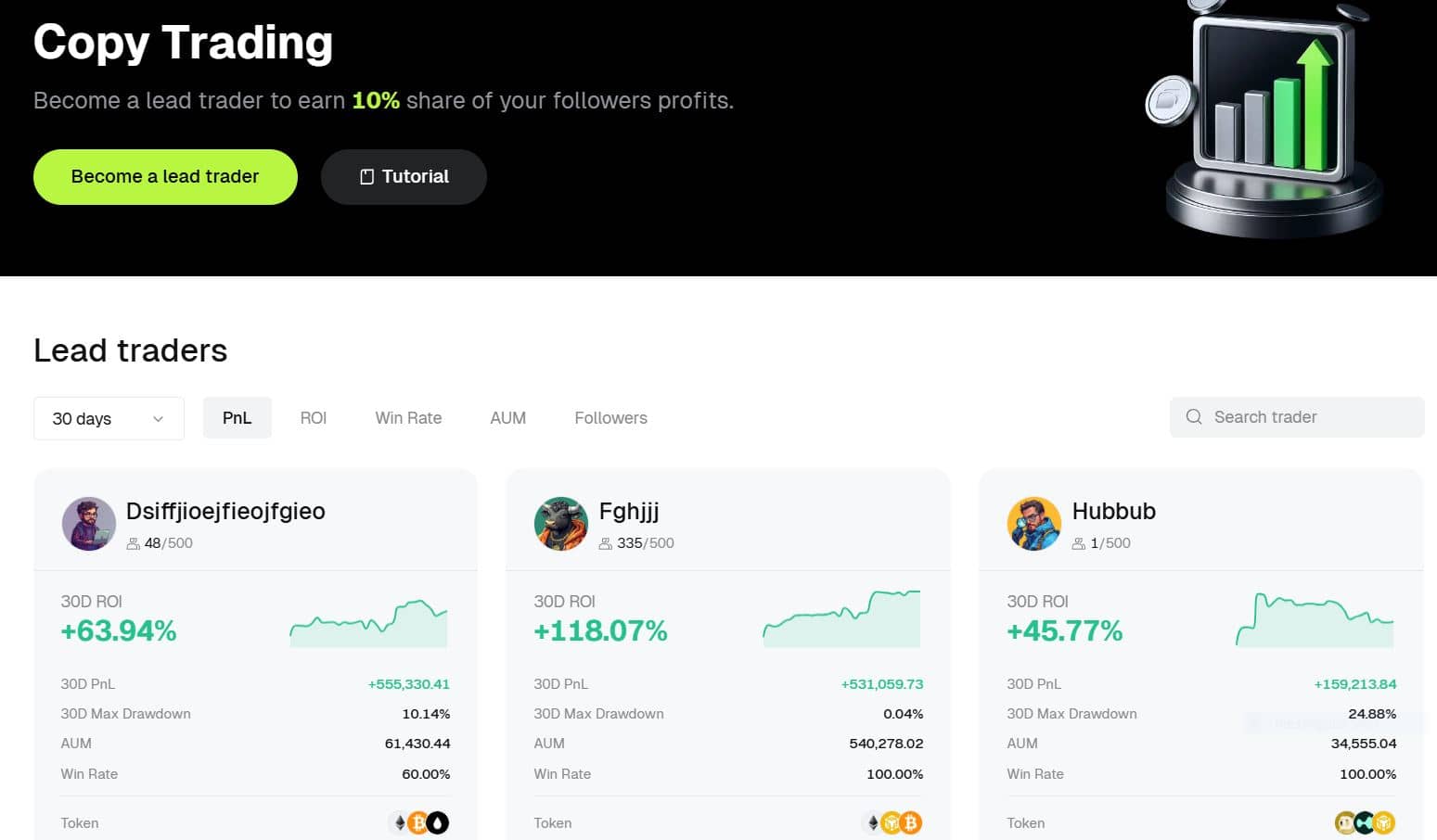The image size is (1437, 840).
Task: Sort traders by Win Rate
Action: (408, 418)
